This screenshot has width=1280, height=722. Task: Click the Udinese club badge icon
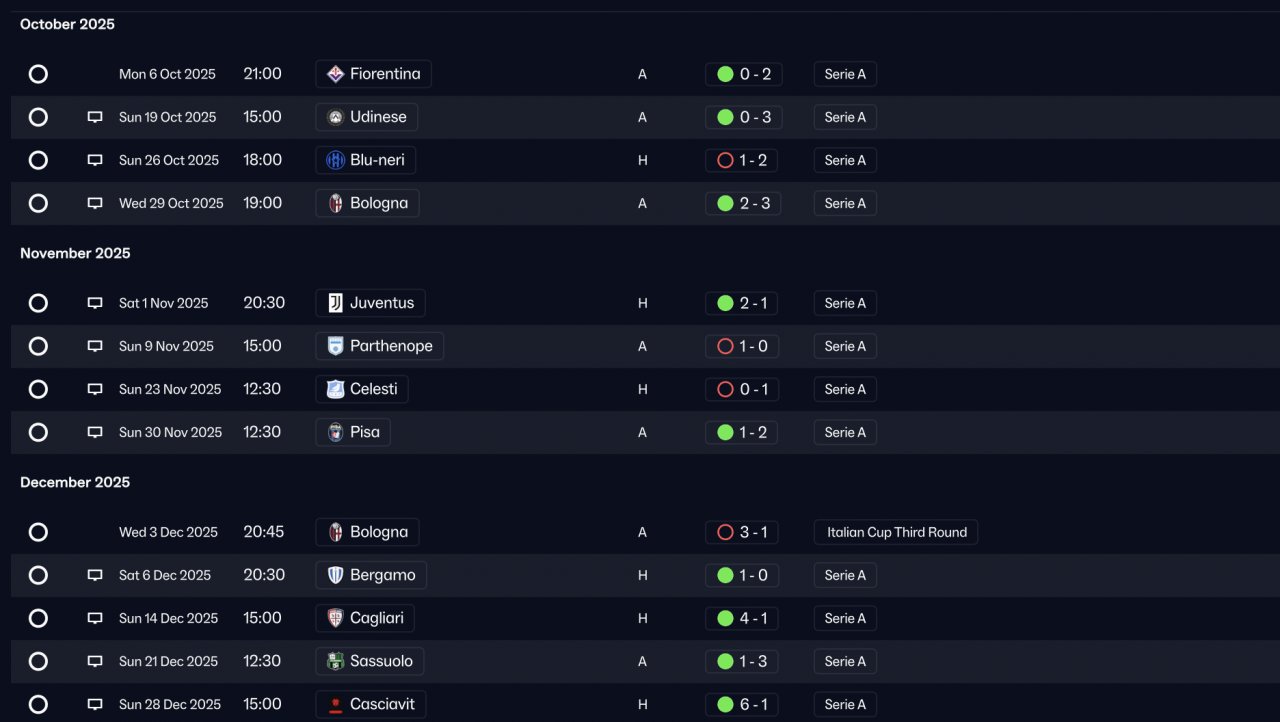(336, 117)
